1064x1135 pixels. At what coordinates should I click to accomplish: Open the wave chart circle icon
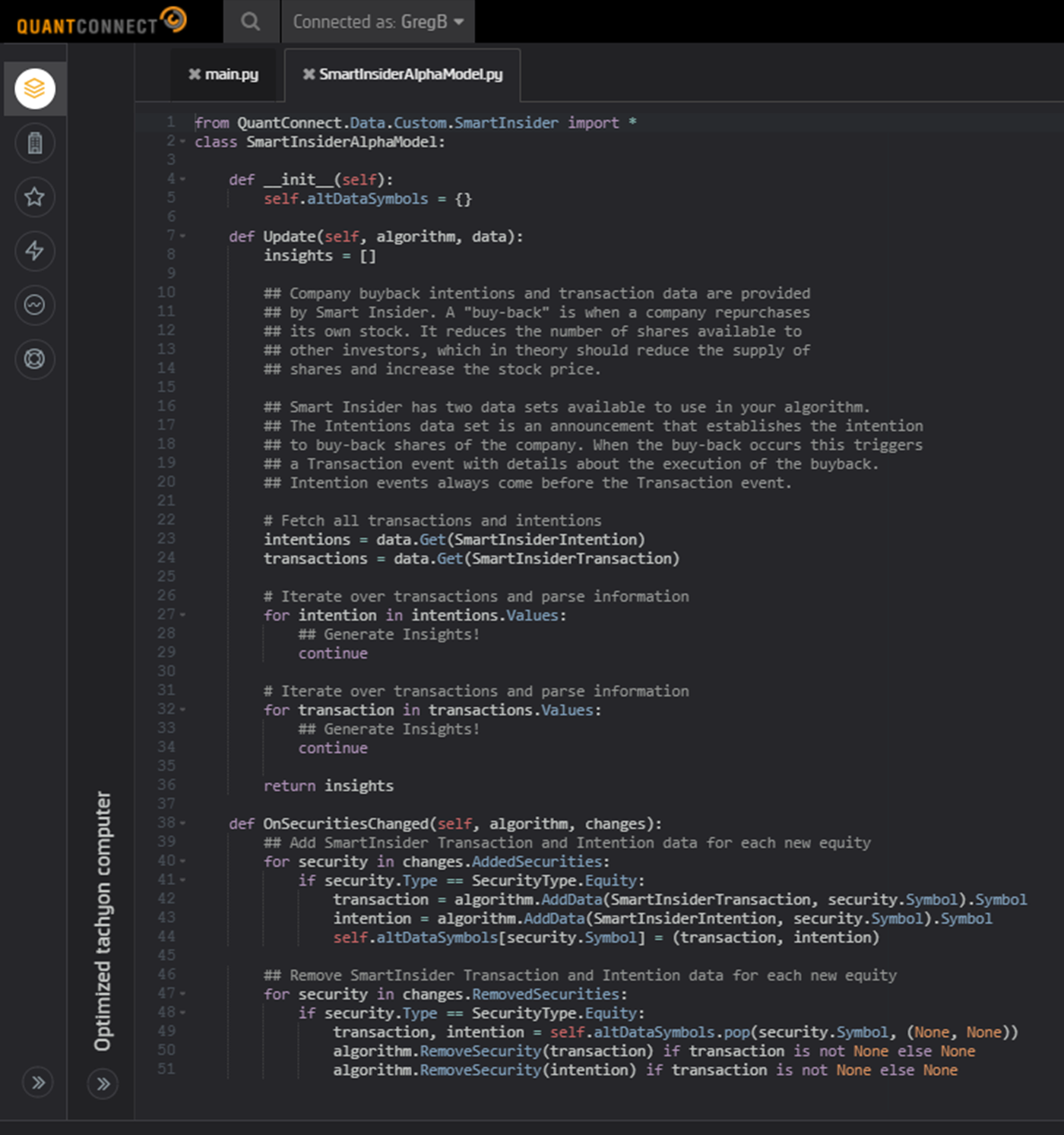[35, 305]
